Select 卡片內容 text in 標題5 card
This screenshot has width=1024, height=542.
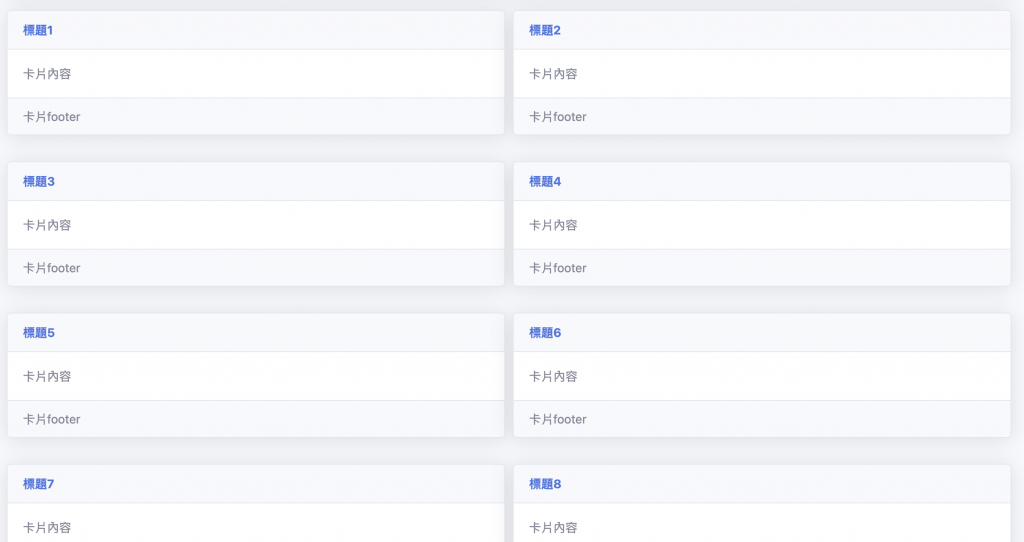(47, 377)
